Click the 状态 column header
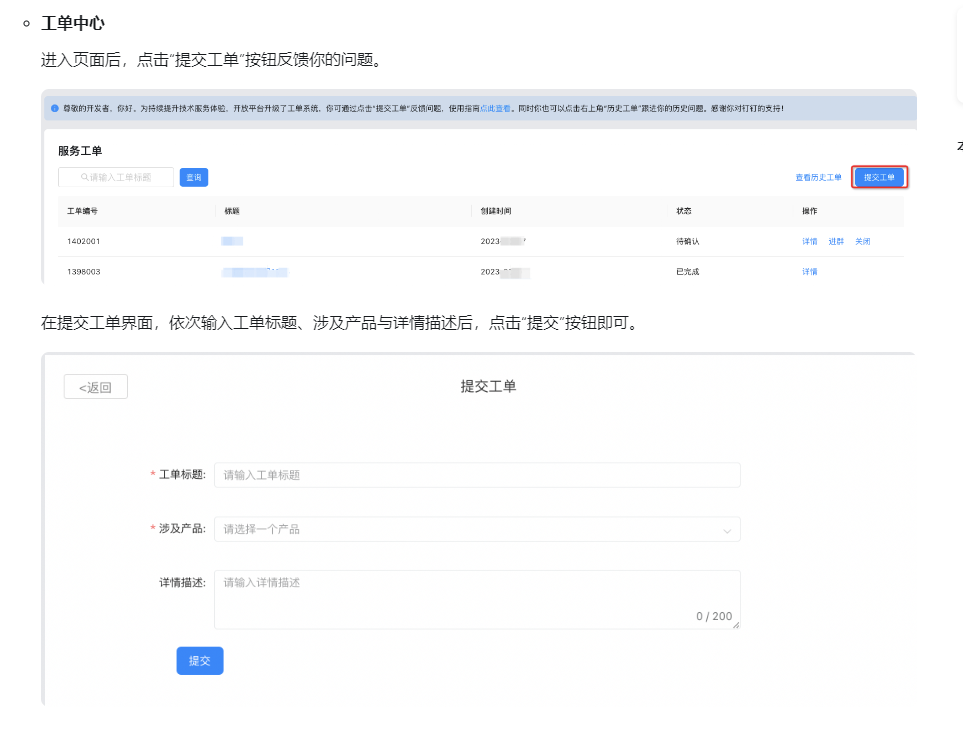 tap(684, 211)
